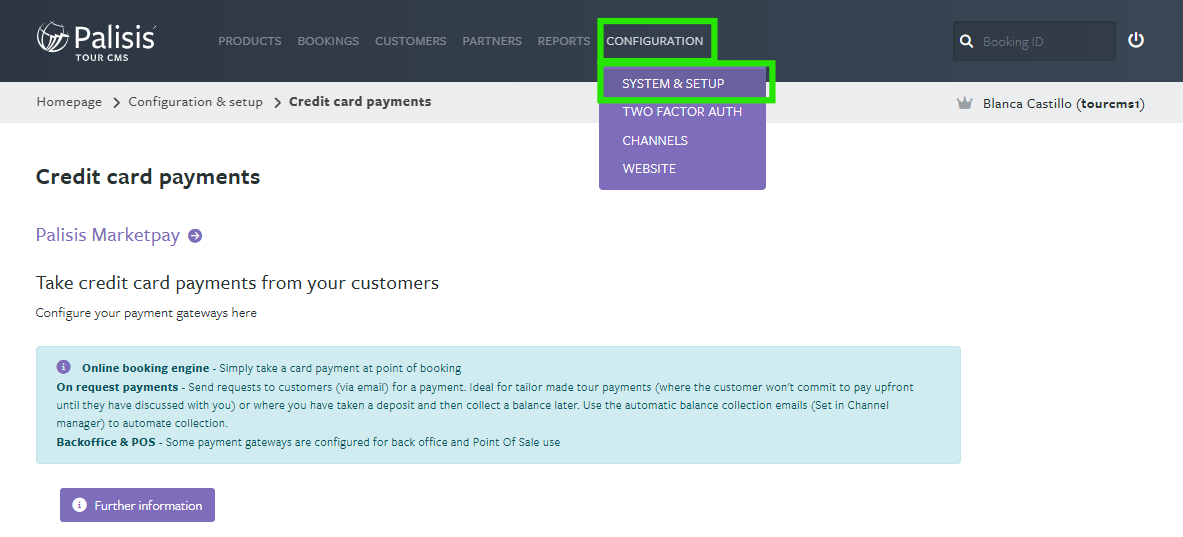Open Configuration & setup breadcrumb link
The width and height of the screenshot is (1183, 537).
coord(195,102)
